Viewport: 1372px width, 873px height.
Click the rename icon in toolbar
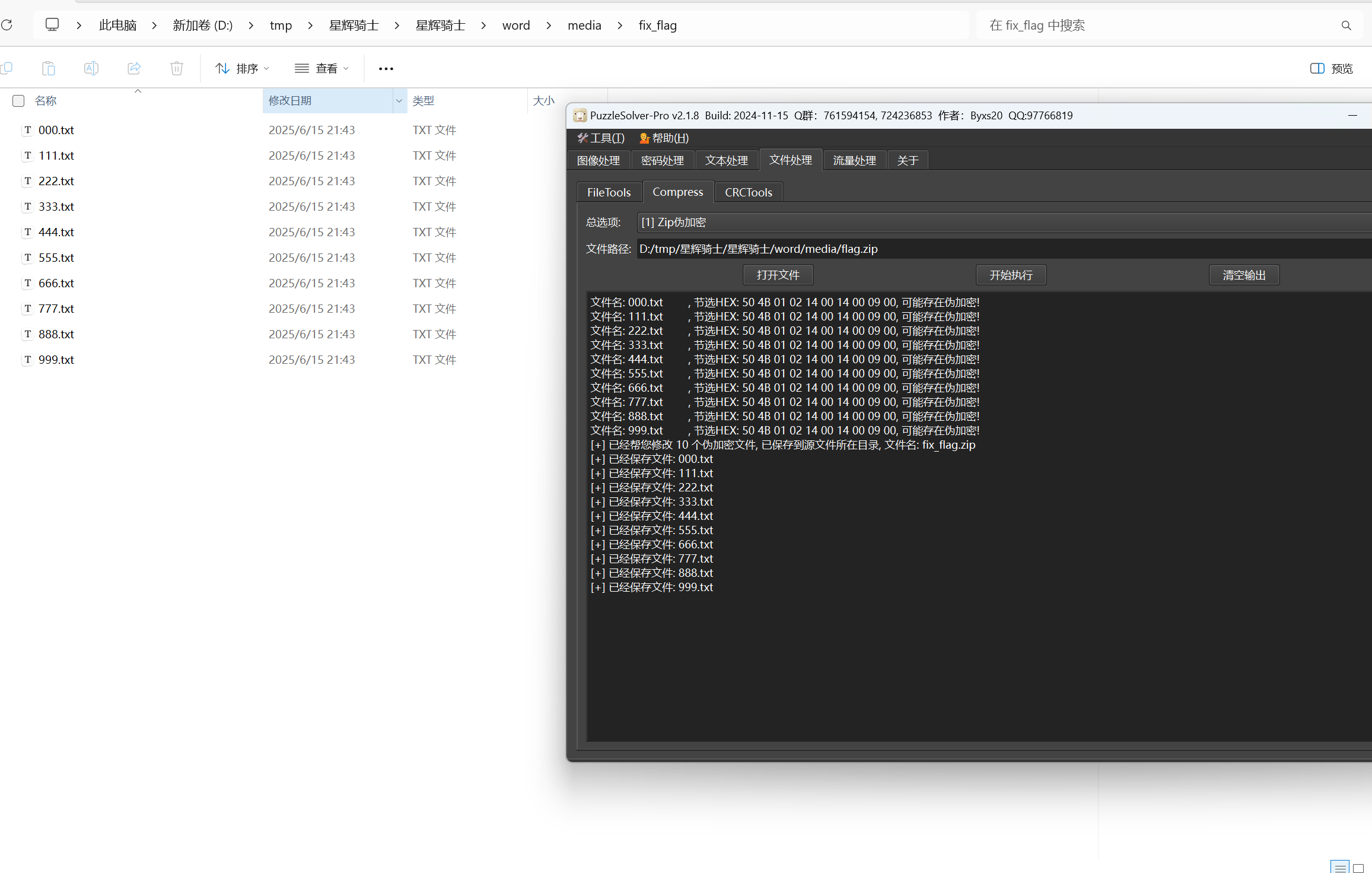pyautogui.click(x=91, y=68)
